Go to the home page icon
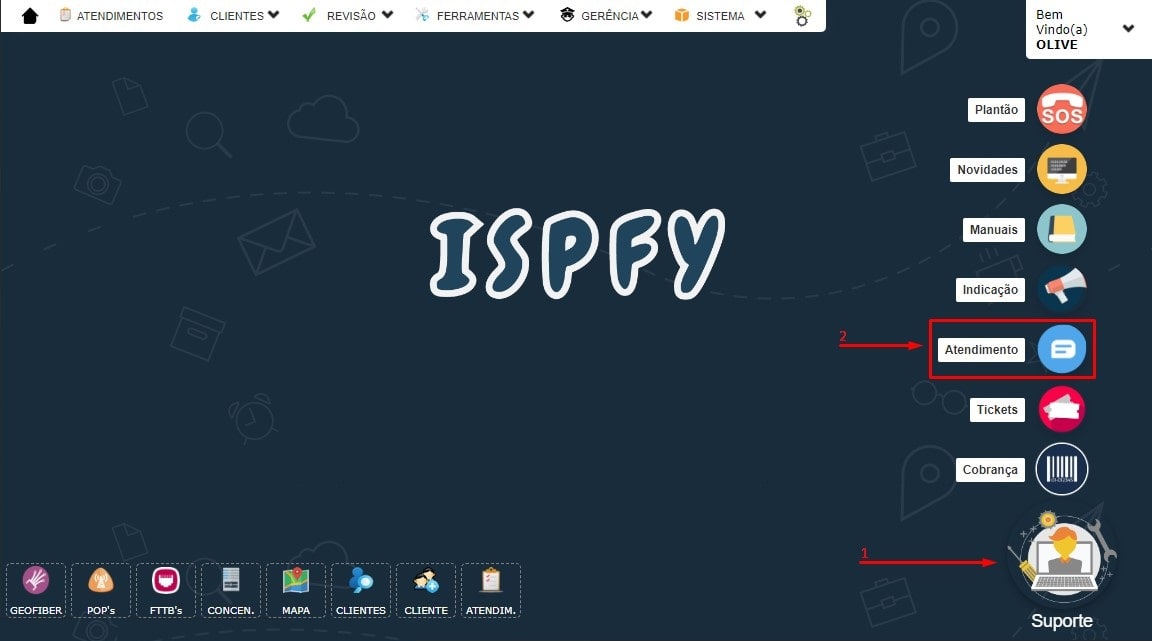Viewport: 1152px width, 641px height. (29, 15)
